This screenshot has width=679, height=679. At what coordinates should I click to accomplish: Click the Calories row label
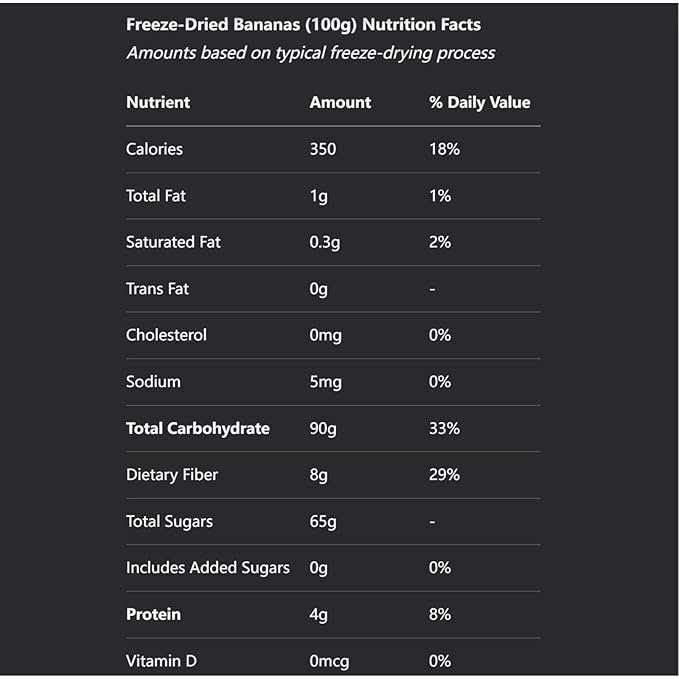point(154,149)
